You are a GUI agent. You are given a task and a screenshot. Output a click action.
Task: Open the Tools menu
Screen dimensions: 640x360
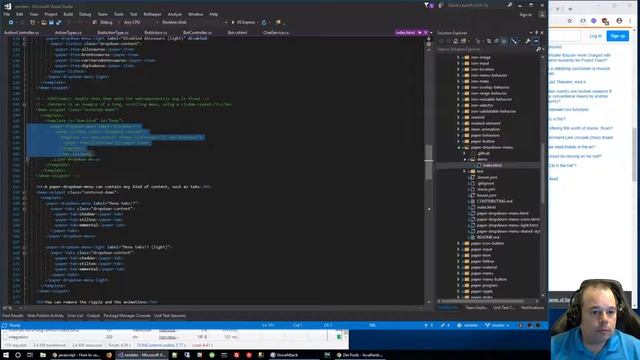tap(118, 14)
